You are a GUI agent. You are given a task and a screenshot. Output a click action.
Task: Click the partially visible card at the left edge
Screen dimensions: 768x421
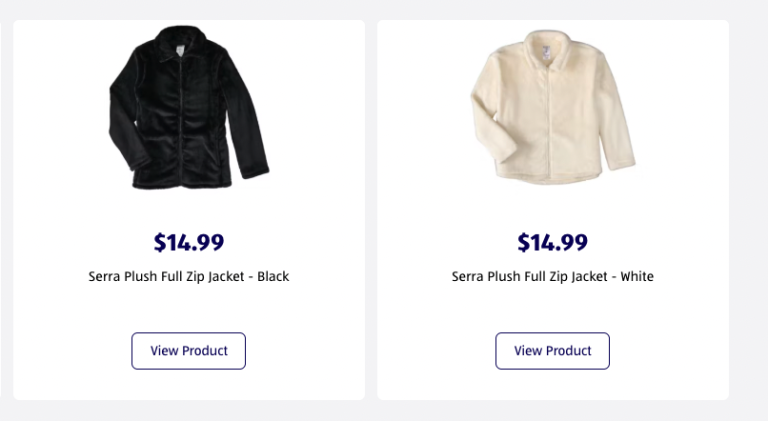coord(0,210)
